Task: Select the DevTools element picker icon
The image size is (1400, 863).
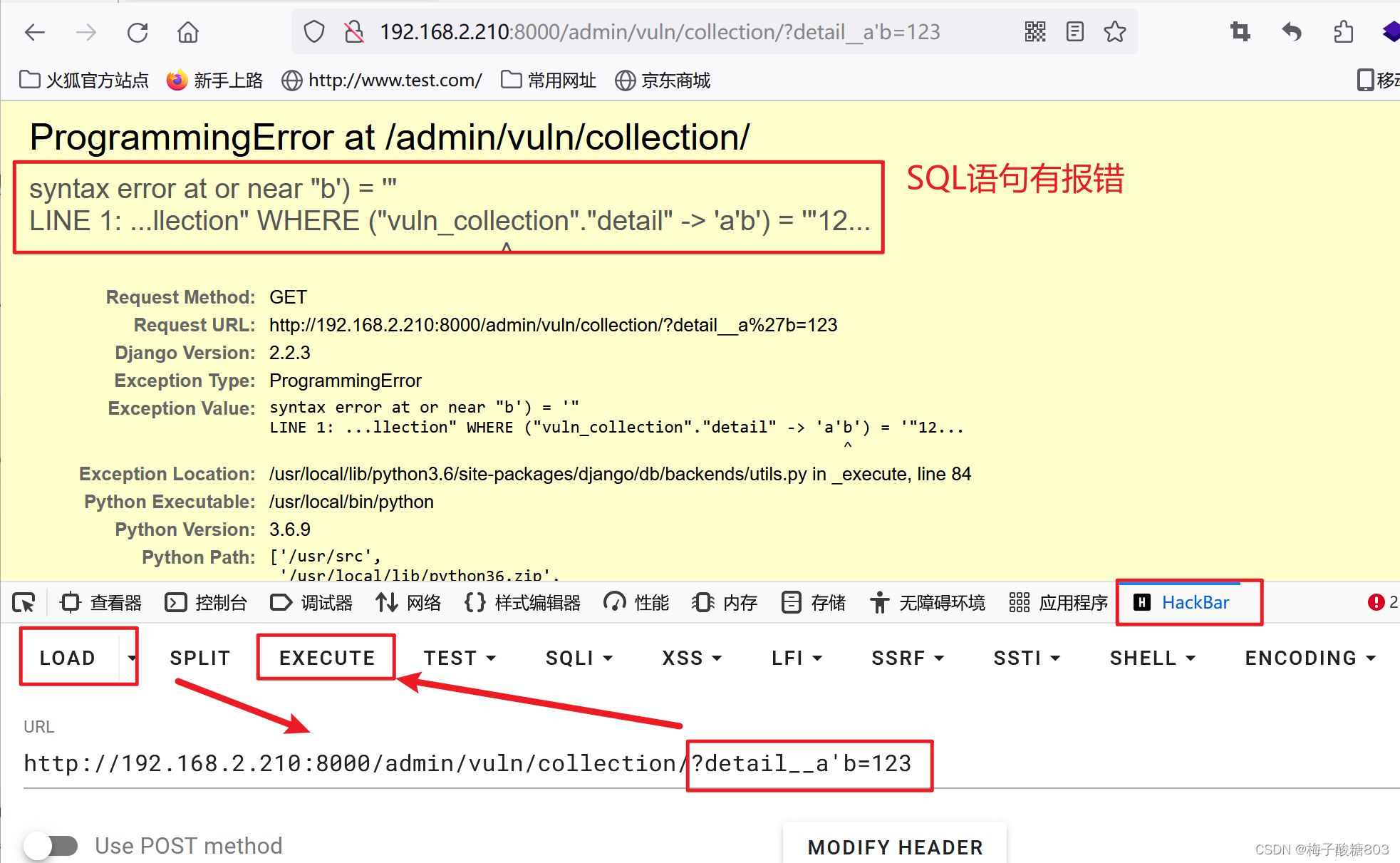Action: coord(24,602)
